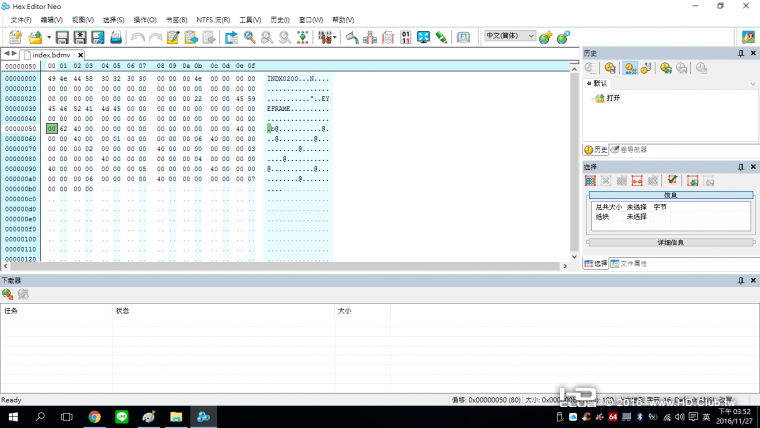Click the blue structure diagram toolbar icon

pyautogui.click(x=370, y=37)
